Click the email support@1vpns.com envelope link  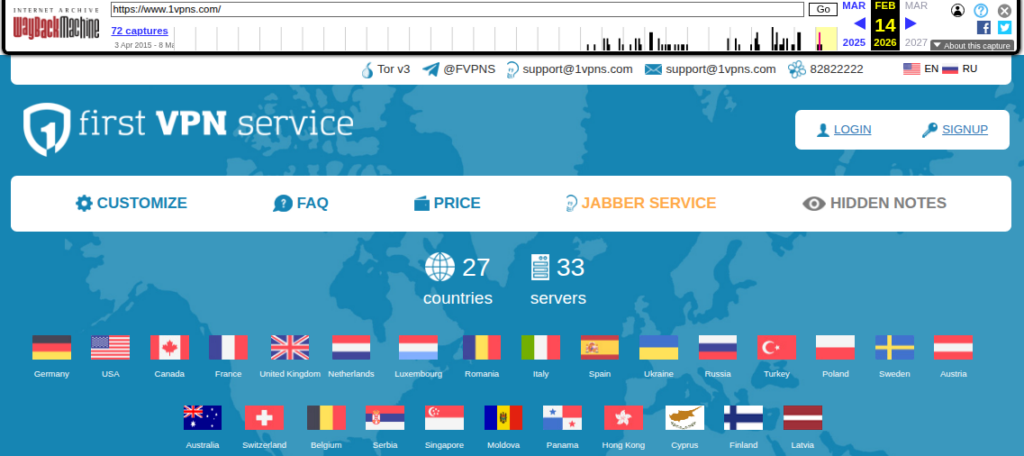pyautogui.click(x=710, y=69)
